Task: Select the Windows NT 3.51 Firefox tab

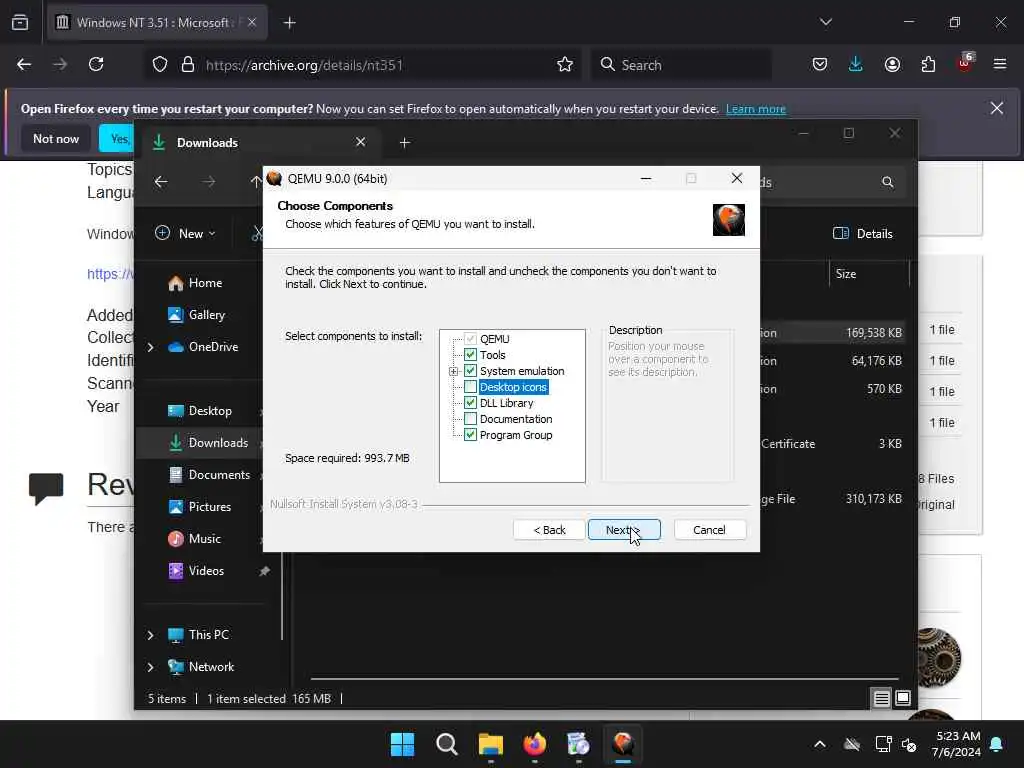Action: click(157, 22)
